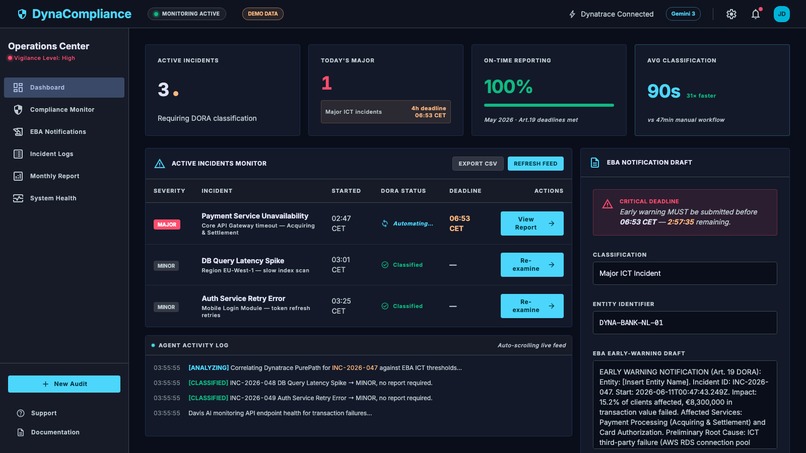Open the settings gear icon
The image size is (806, 453).
coord(731,14)
